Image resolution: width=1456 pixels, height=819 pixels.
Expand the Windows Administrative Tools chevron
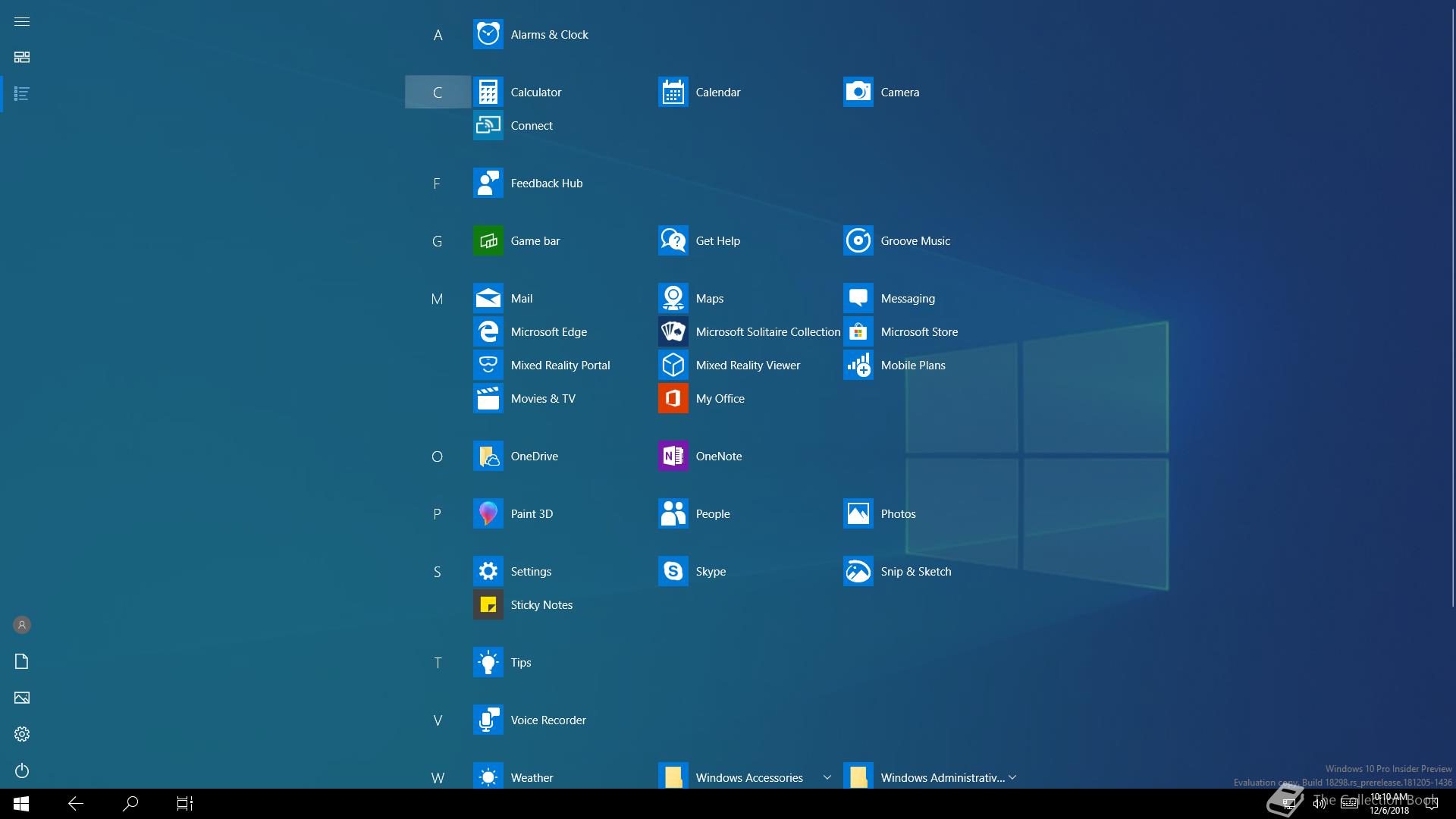1012,777
